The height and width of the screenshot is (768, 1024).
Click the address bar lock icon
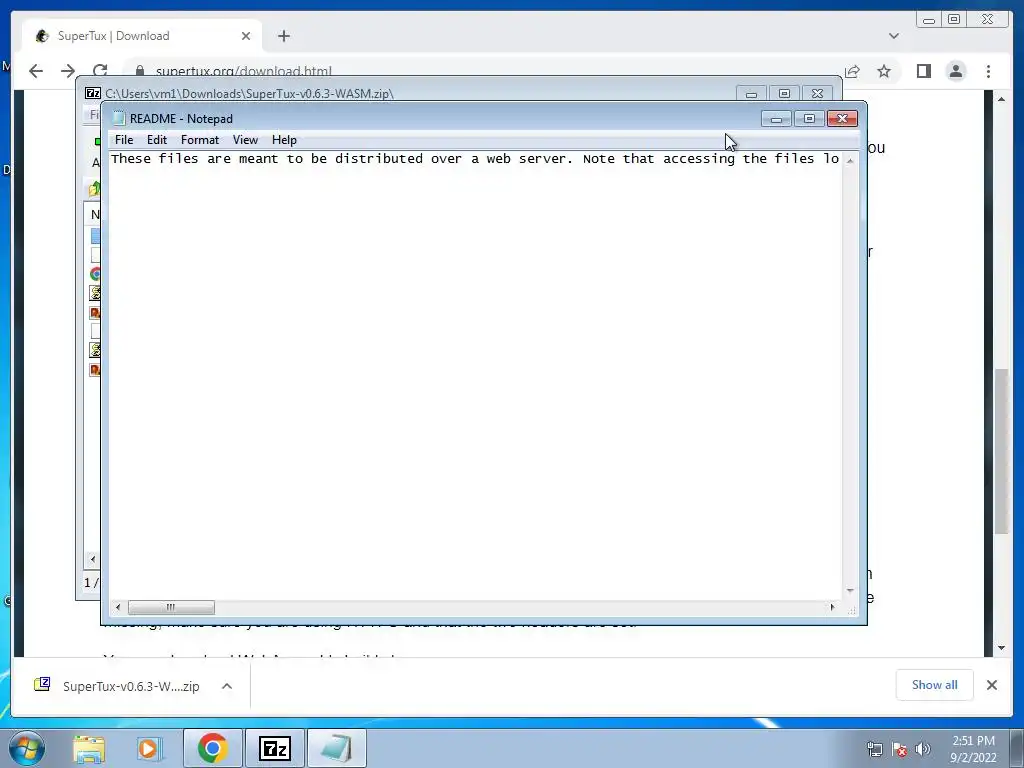click(x=140, y=71)
